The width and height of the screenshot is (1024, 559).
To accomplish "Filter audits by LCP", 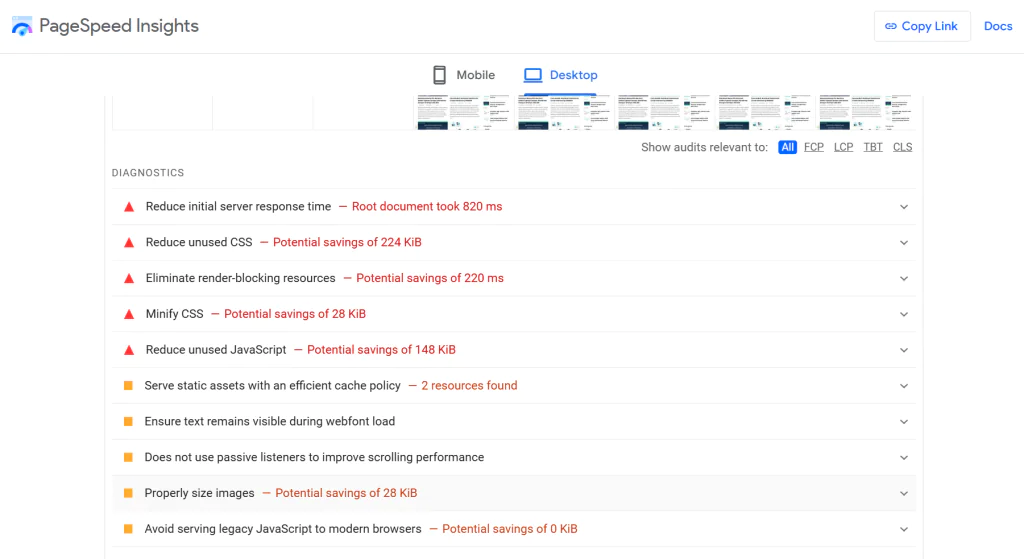I will [x=843, y=148].
